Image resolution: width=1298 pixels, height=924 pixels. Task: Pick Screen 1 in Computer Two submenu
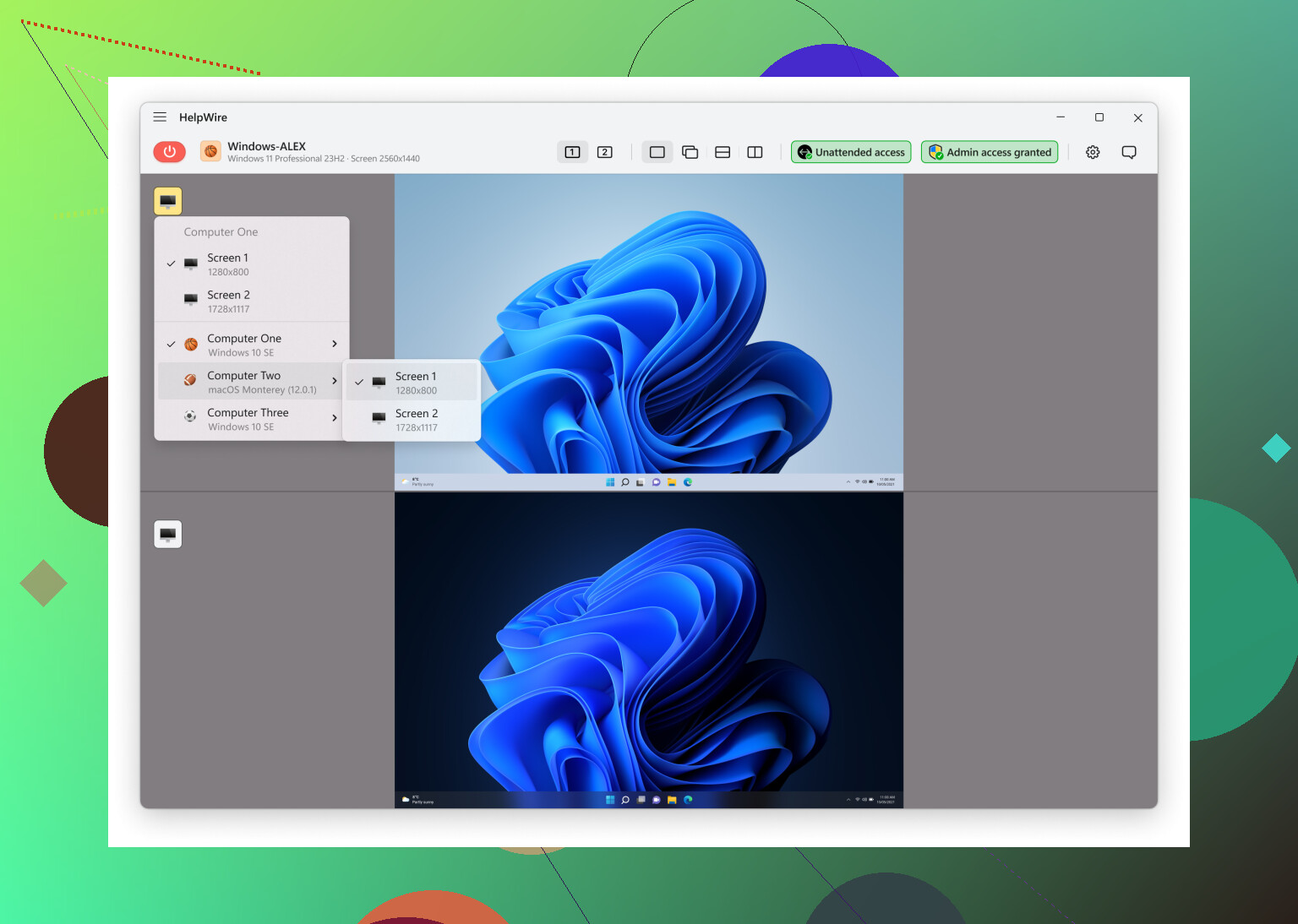[x=412, y=383]
